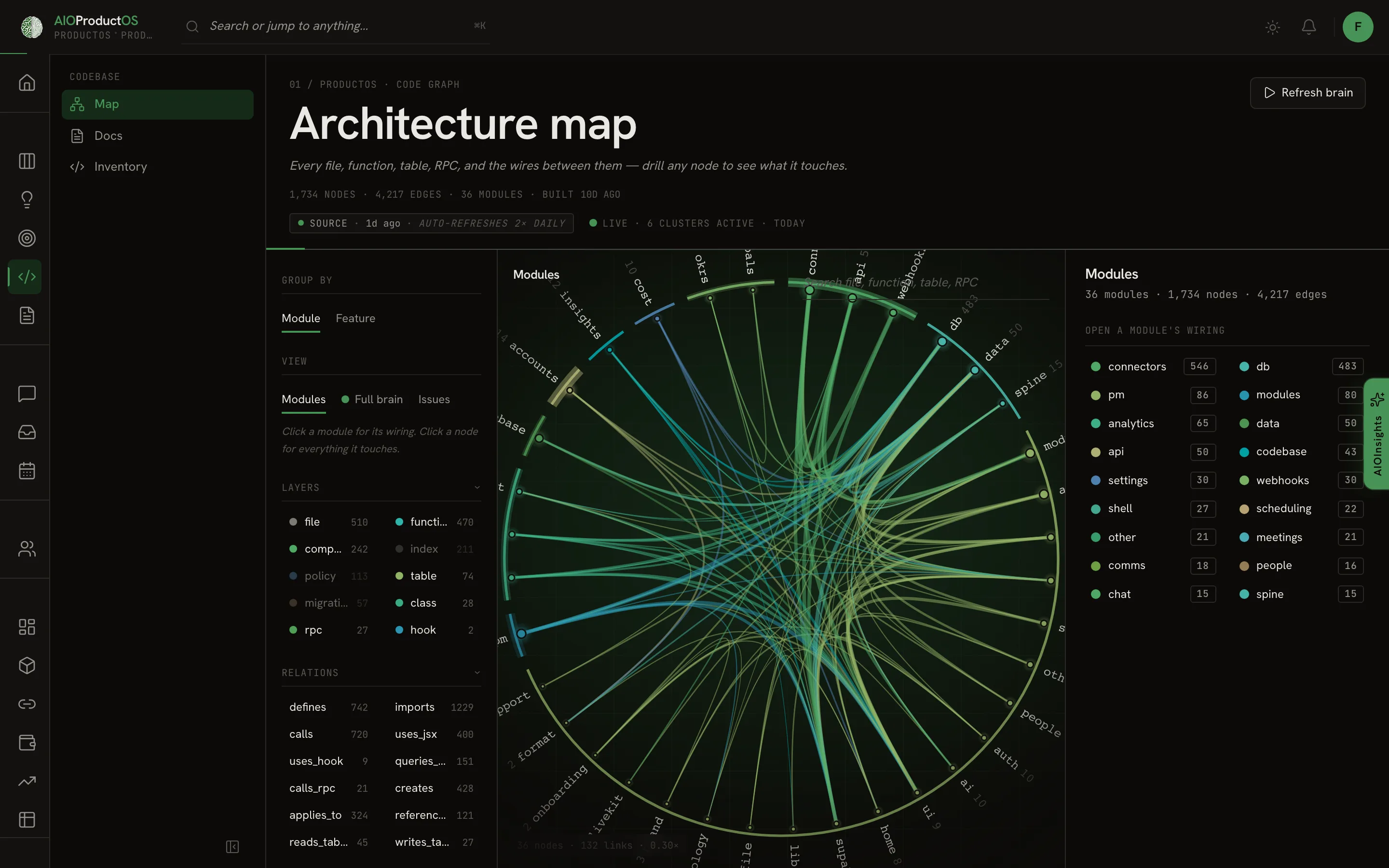
Task: Click the Source 1d ago status badge
Action: (x=432, y=223)
